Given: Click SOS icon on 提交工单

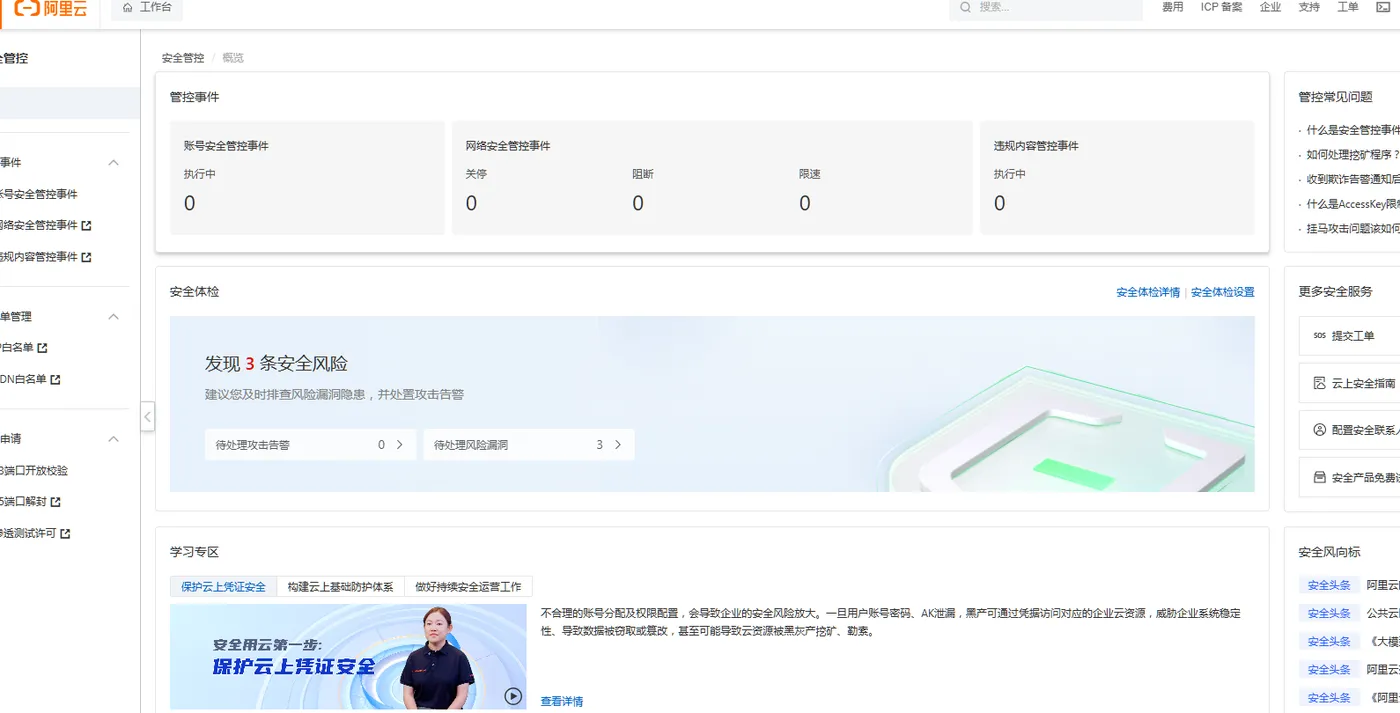Looking at the screenshot, I should tap(1319, 336).
